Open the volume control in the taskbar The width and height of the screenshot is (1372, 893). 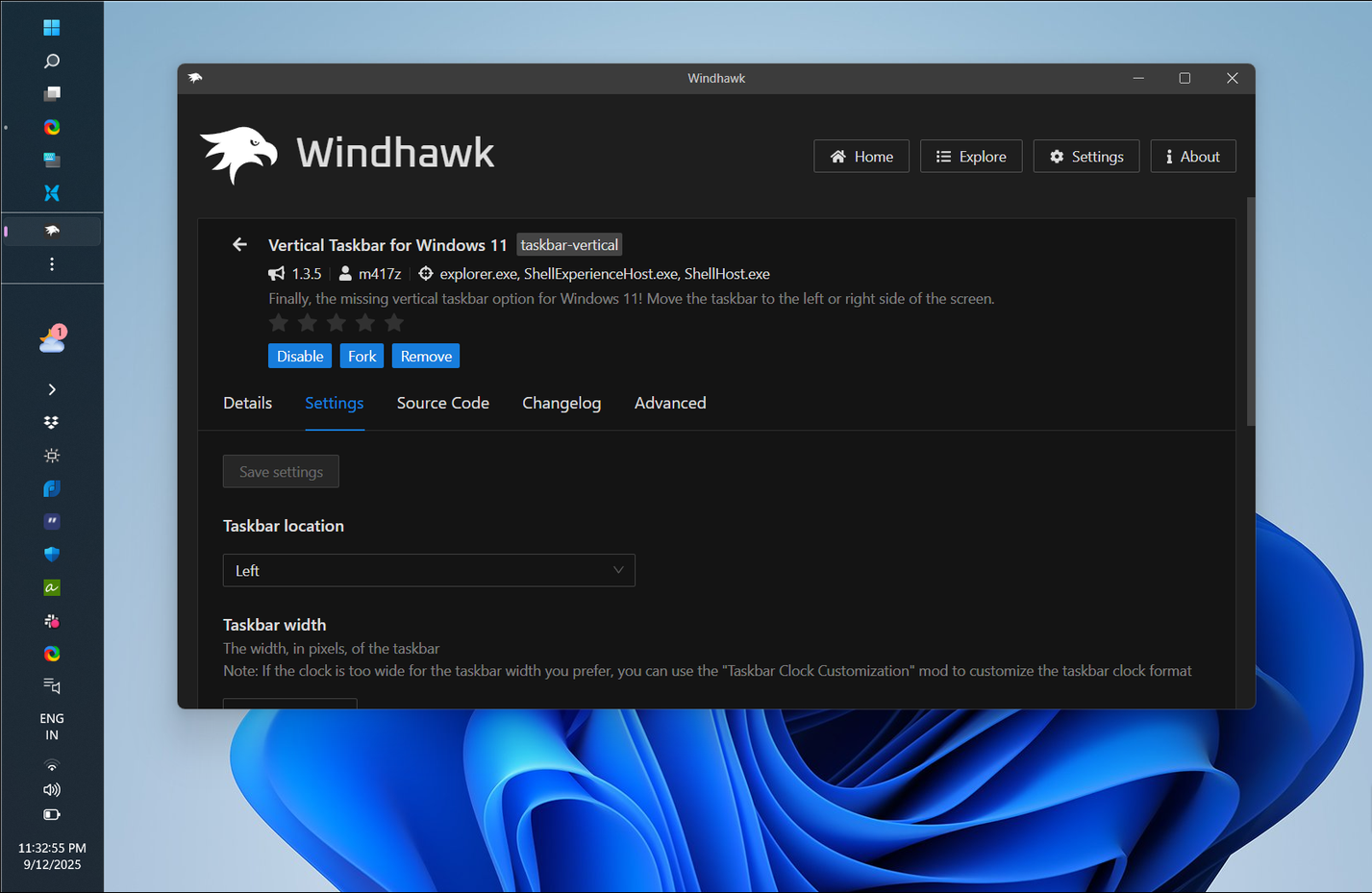click(51, 789)
